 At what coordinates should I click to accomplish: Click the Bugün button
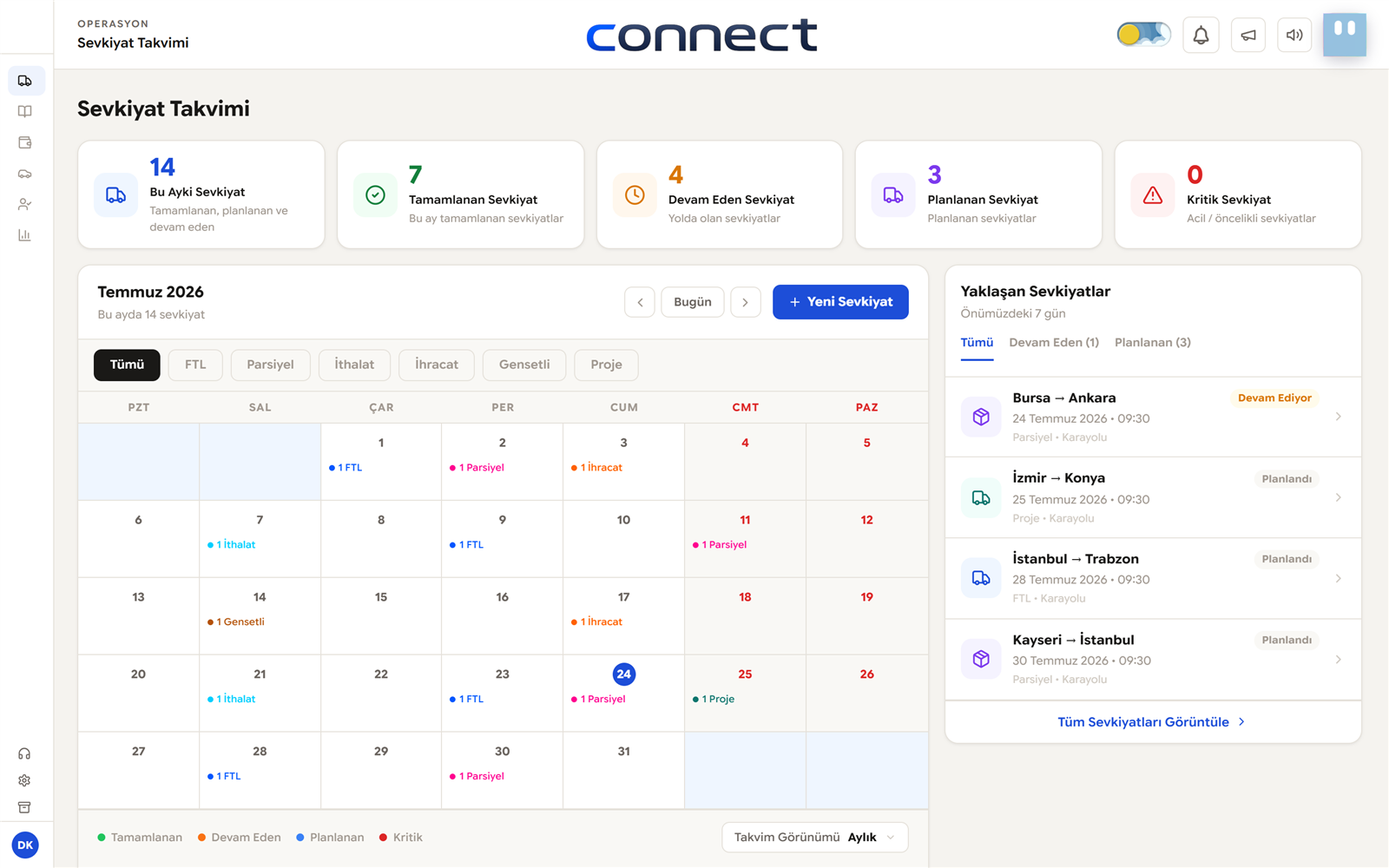693,302
